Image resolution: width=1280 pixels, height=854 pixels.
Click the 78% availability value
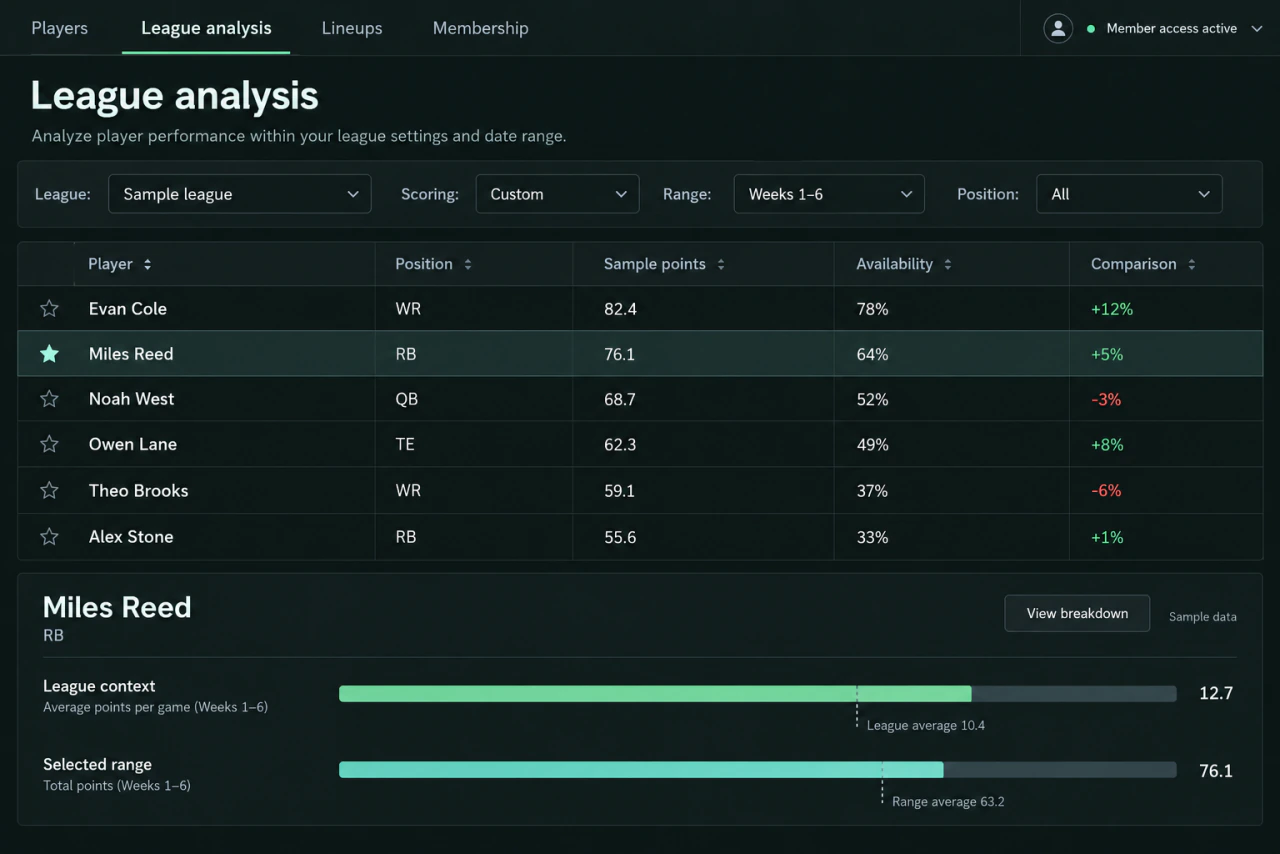[x=873, y=309]
